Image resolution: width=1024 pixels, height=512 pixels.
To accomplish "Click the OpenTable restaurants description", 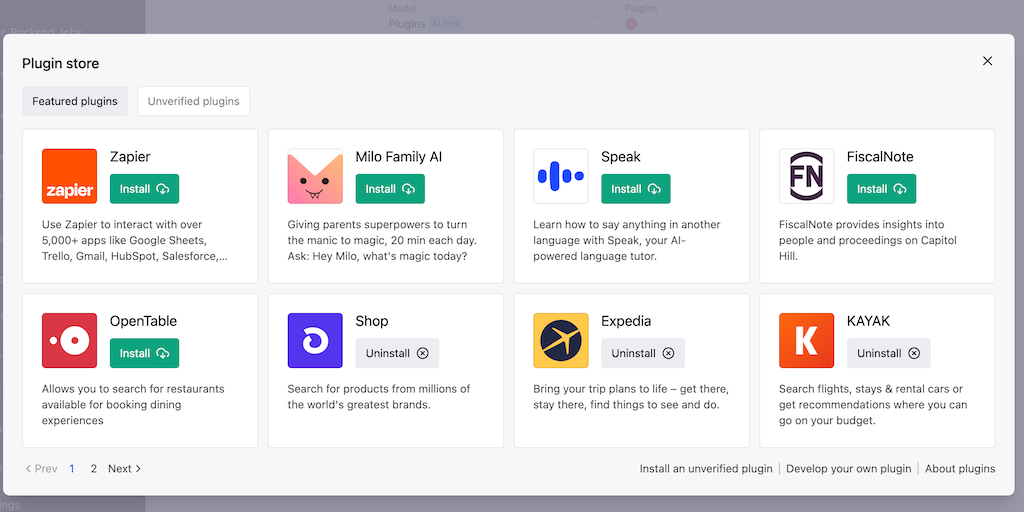I will tap(133, 405).
